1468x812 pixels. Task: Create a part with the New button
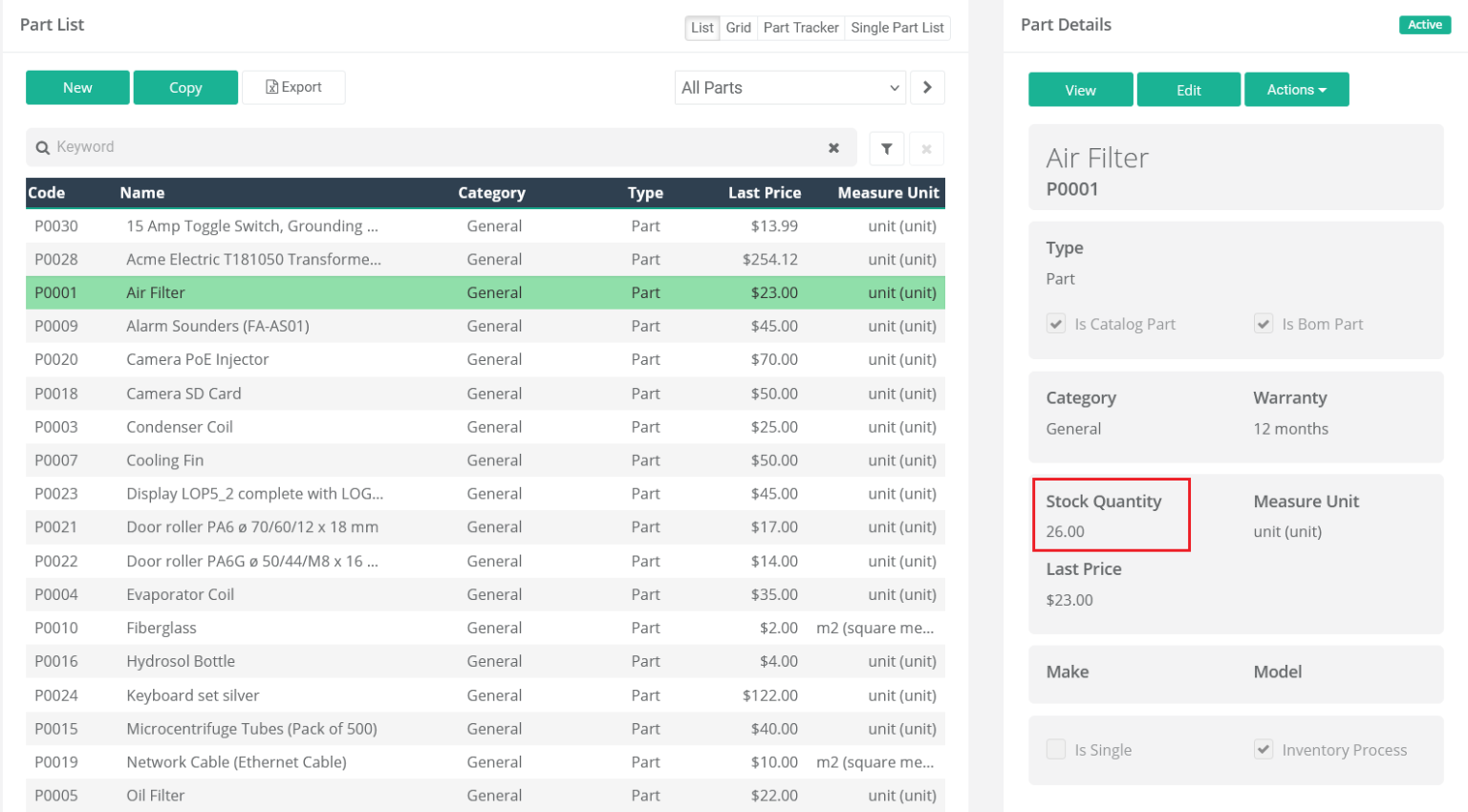[77, 87]
